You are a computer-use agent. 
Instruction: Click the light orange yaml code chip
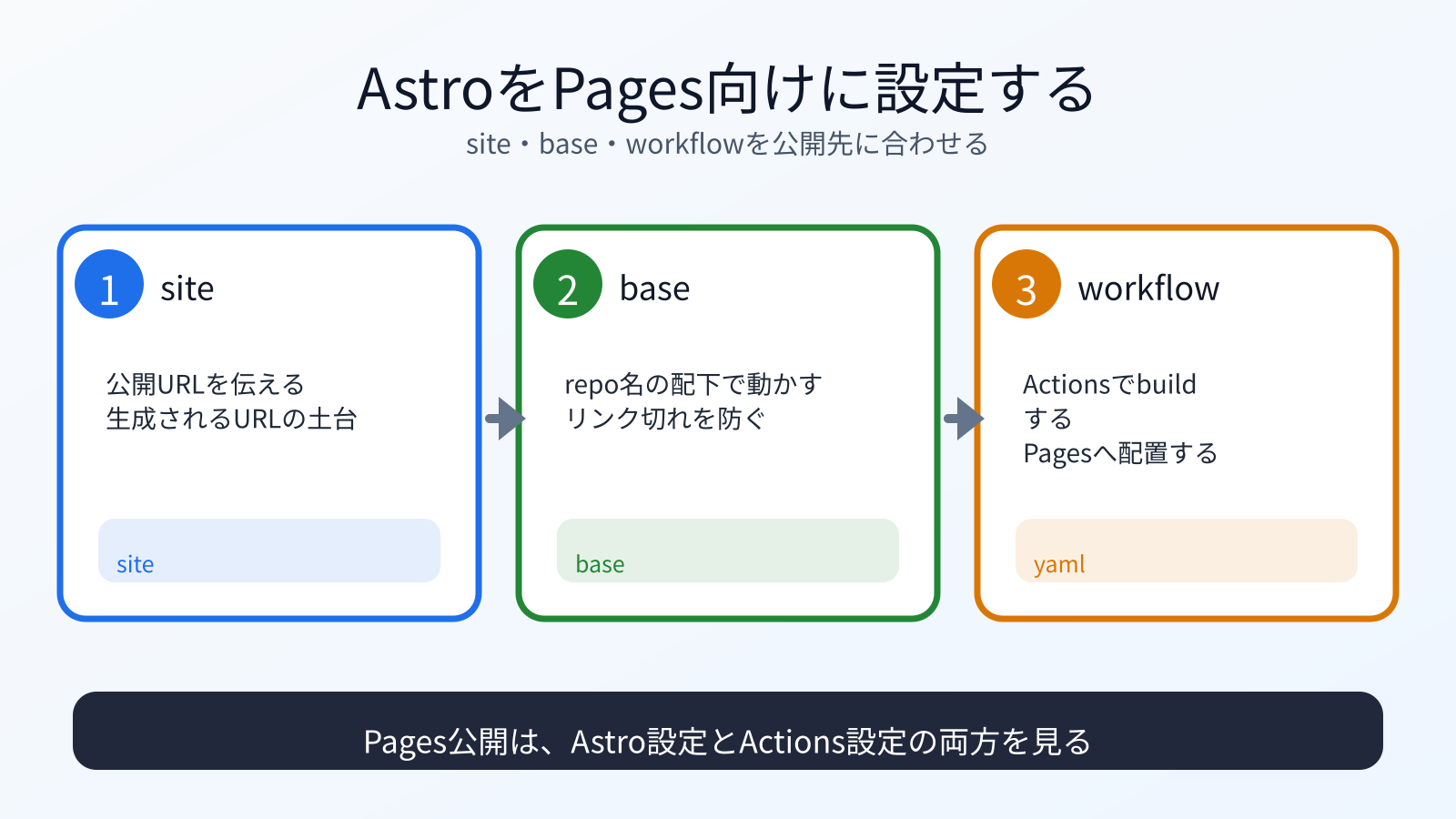(x=1187, y=551)
